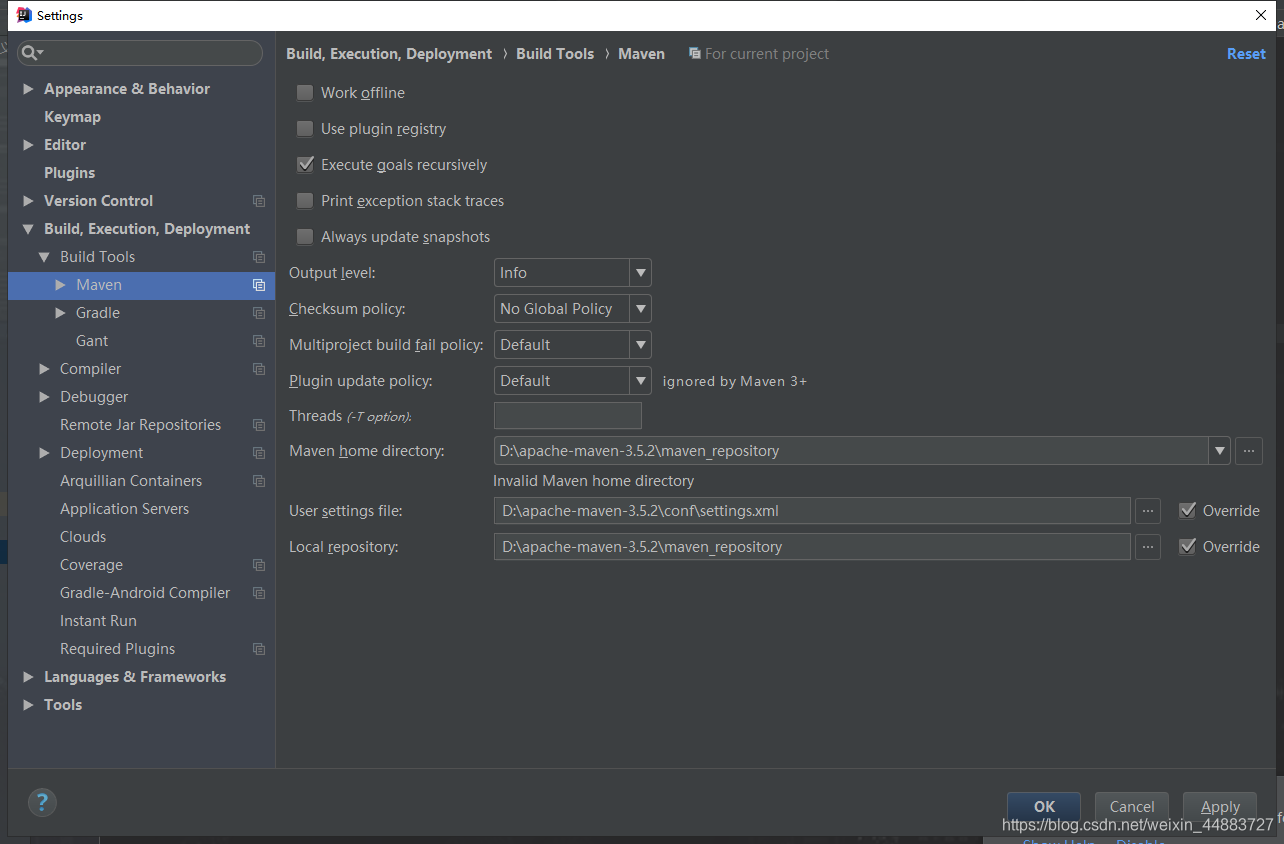Click the search magnifier icon in the settings search box
Screen dimensions: 1284x844
[30, 53]
